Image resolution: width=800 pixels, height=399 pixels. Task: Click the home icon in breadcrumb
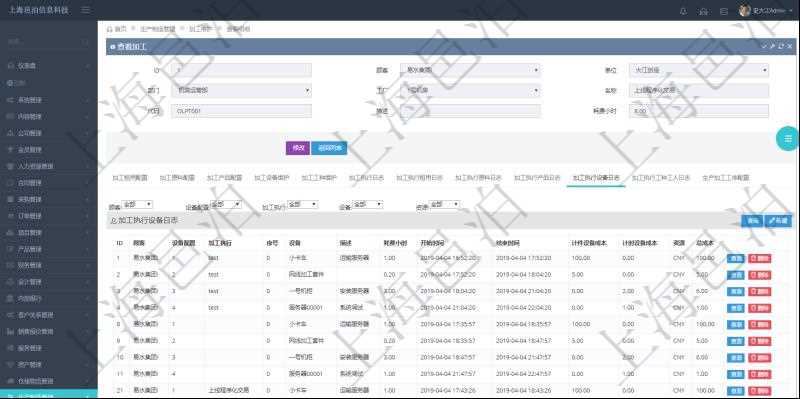point(110,29)
